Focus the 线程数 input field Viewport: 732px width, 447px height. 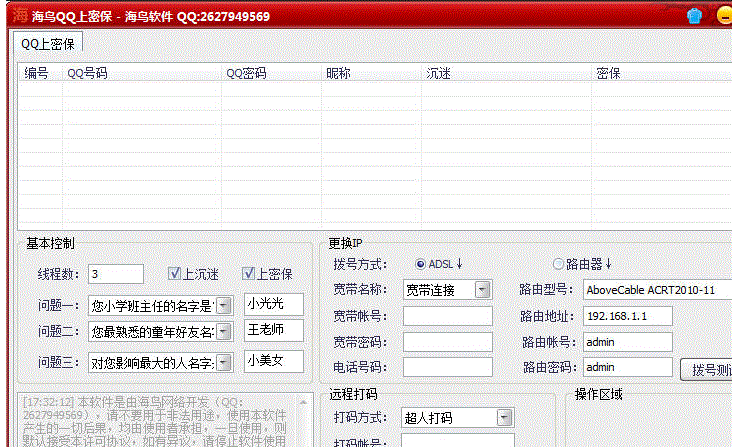pyautogui.click(x=116, y=274)
